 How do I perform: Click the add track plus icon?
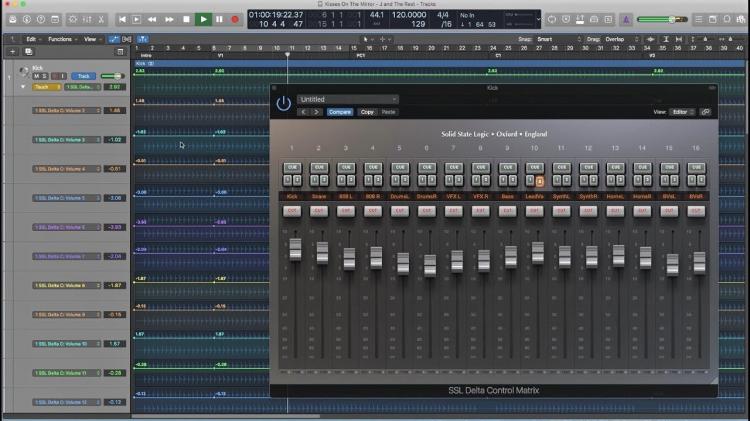pos(12,51)
